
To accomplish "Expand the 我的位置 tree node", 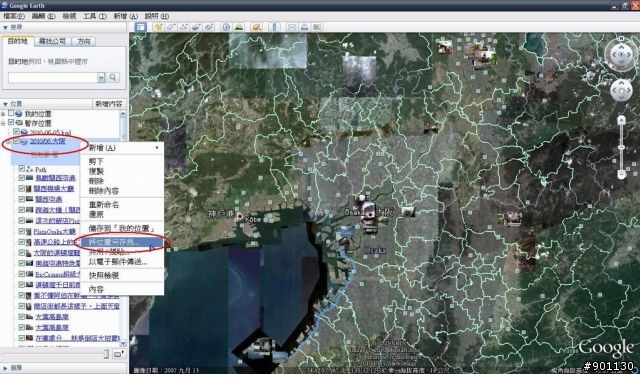I will (3, 114).
